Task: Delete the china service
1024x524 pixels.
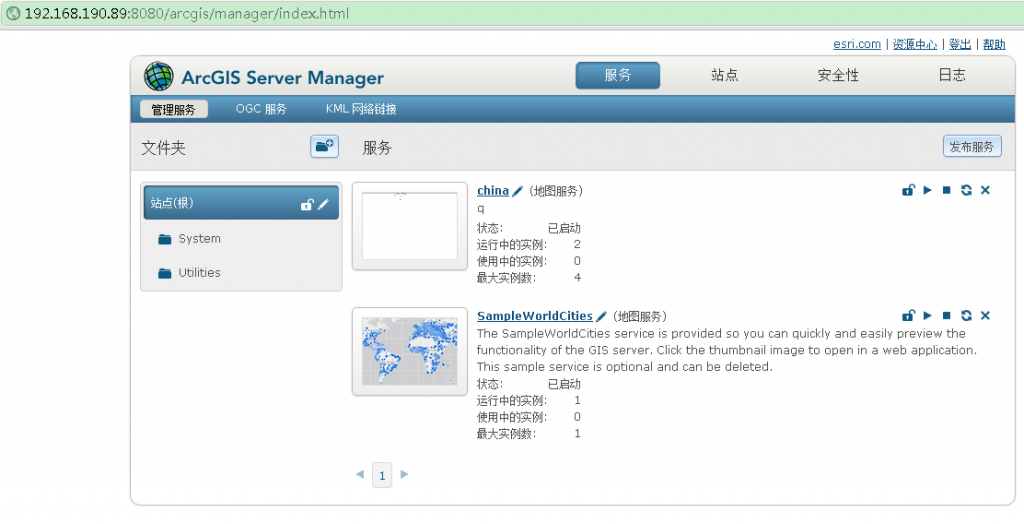Action: (x=985, y=190)
